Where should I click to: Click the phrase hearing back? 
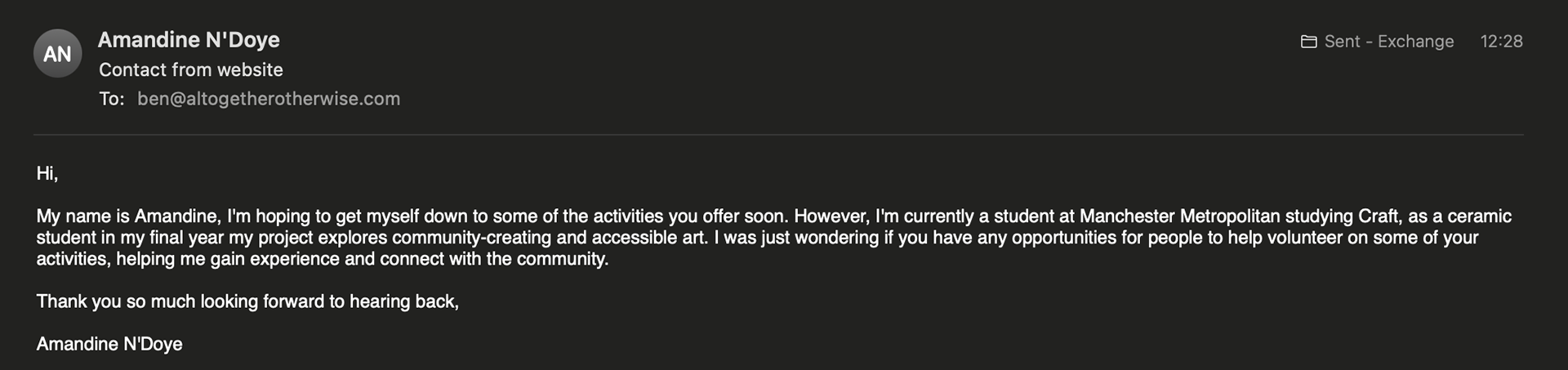point(402,301)
